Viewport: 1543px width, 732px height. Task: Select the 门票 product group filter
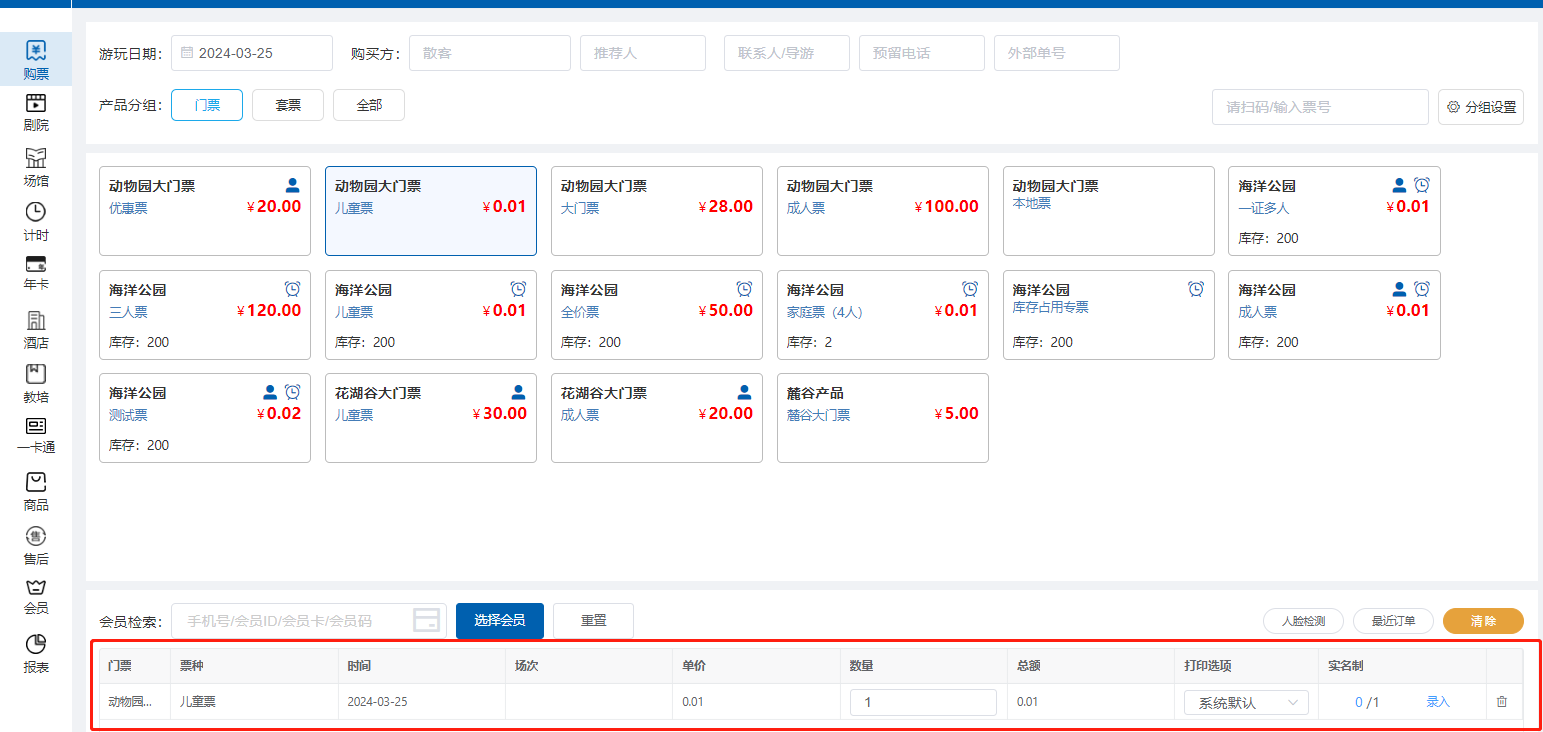pos(207,105)
